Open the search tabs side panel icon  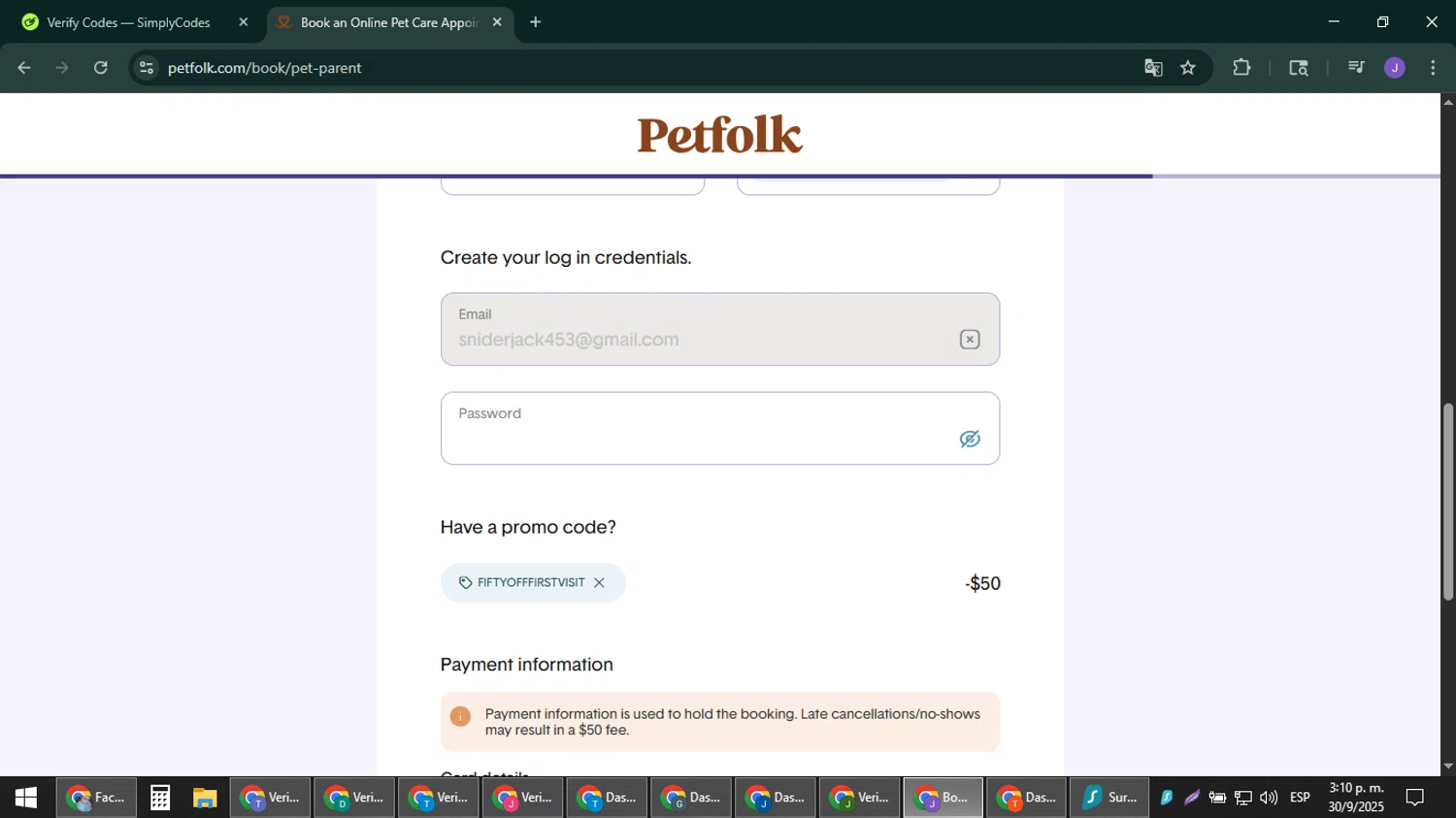[x=1299, y=68]
